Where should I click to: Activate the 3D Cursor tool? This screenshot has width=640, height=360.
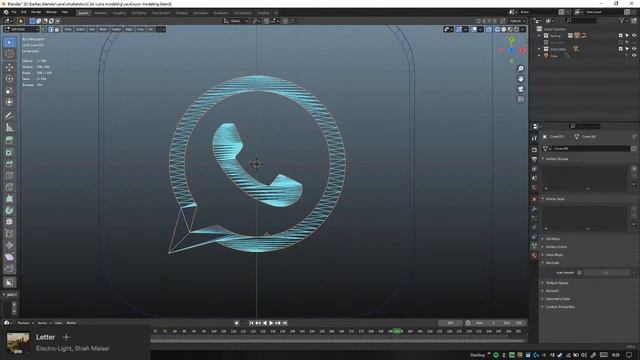pos(9,54)
